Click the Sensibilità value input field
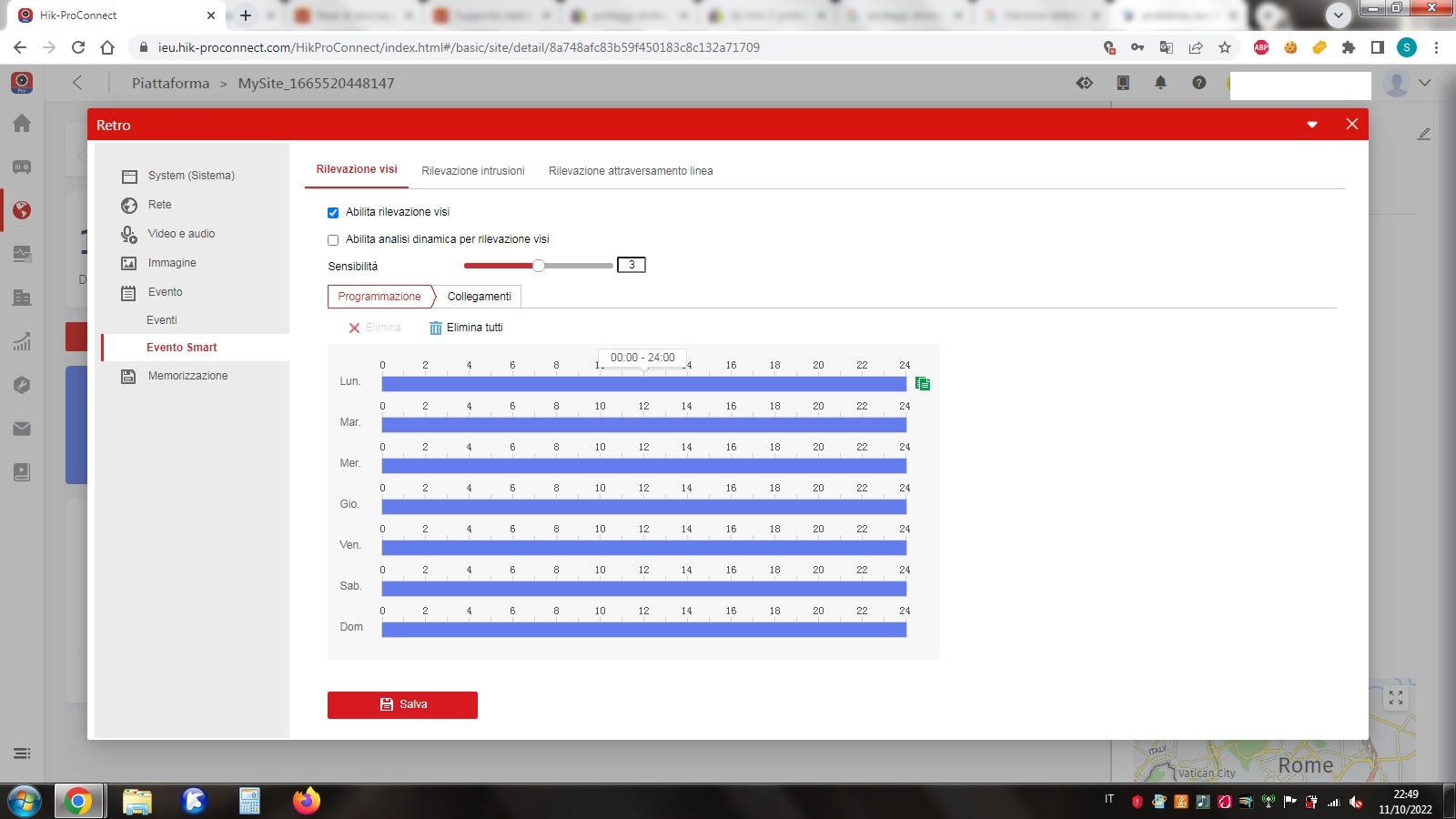Image resolution: width=1456 pixels, height=819 pixels. (x=631, y=265)
